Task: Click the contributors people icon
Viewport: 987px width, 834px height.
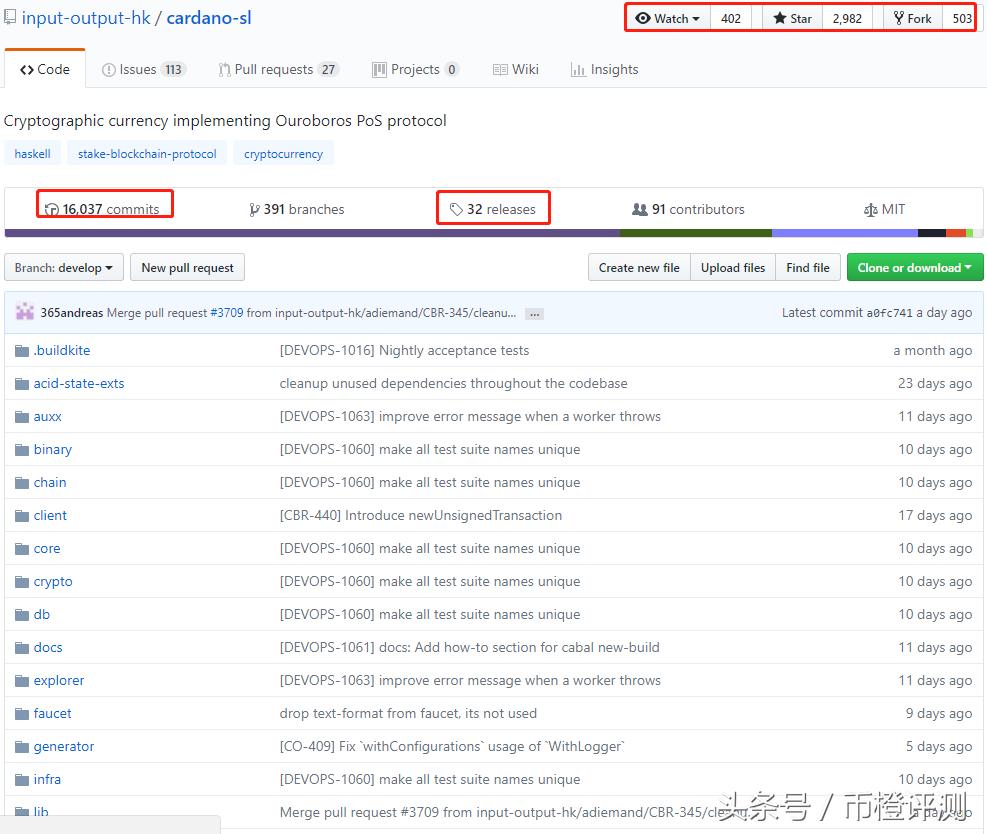Action: tap(639, 209)
